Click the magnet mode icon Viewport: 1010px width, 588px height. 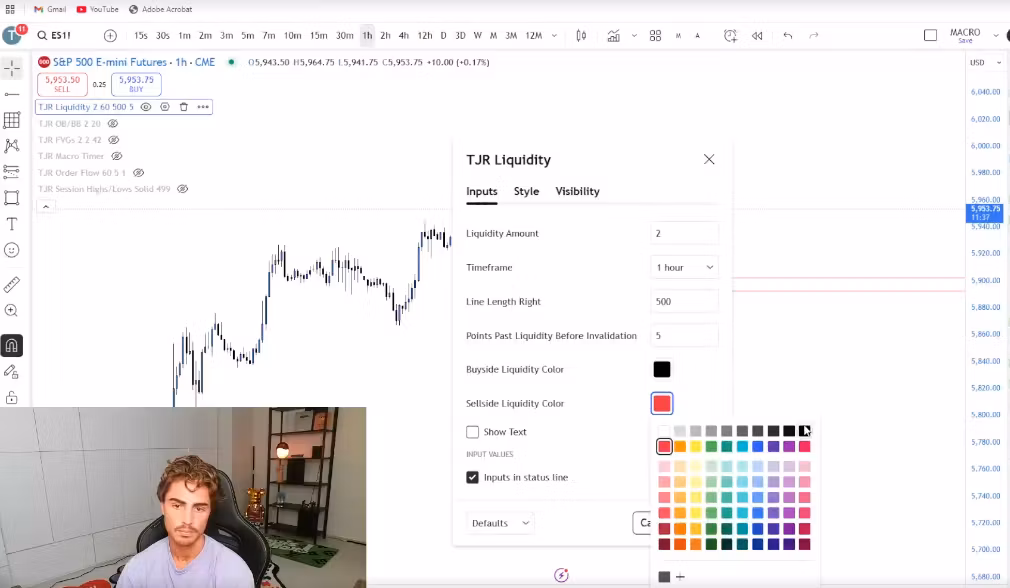pos(12,346)
